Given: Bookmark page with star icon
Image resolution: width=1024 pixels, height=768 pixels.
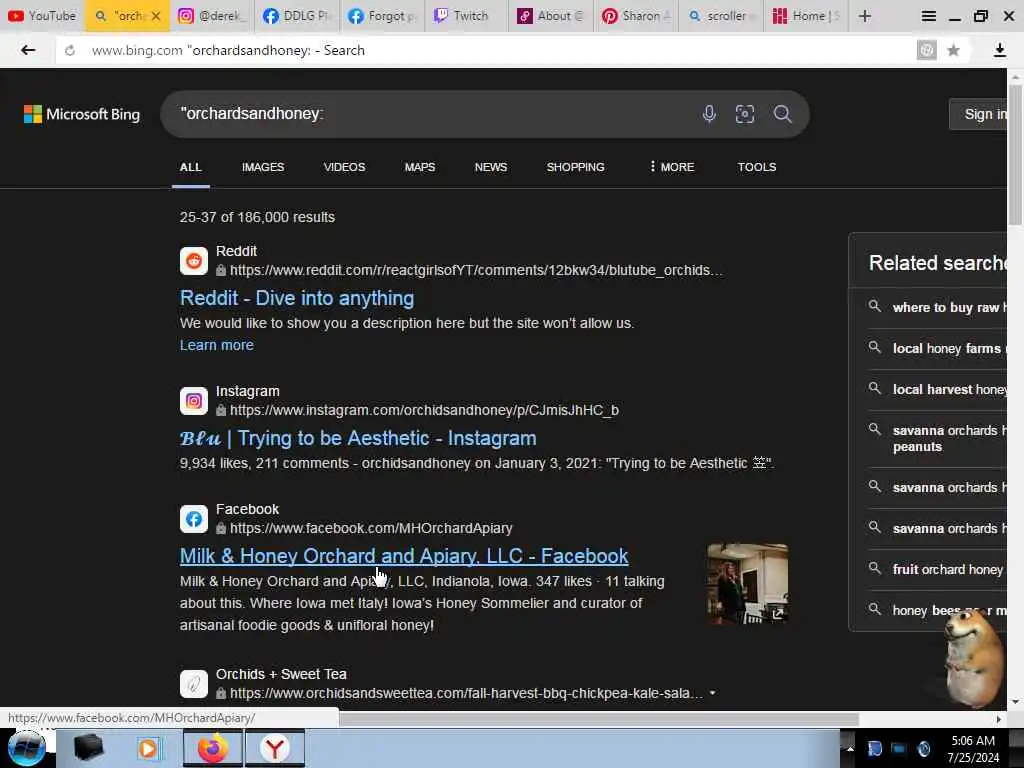Looking at the screenshot, I should click(953, 50).
